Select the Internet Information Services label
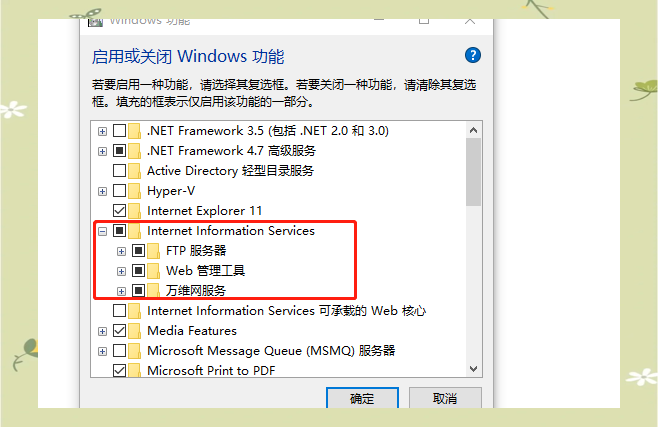The height and width of the screenshot is (427, 658). (x=231, y=231)
